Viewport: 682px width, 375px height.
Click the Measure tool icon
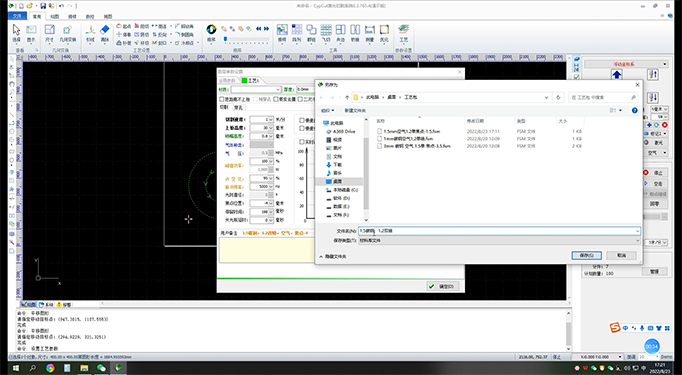pos(370,33)
